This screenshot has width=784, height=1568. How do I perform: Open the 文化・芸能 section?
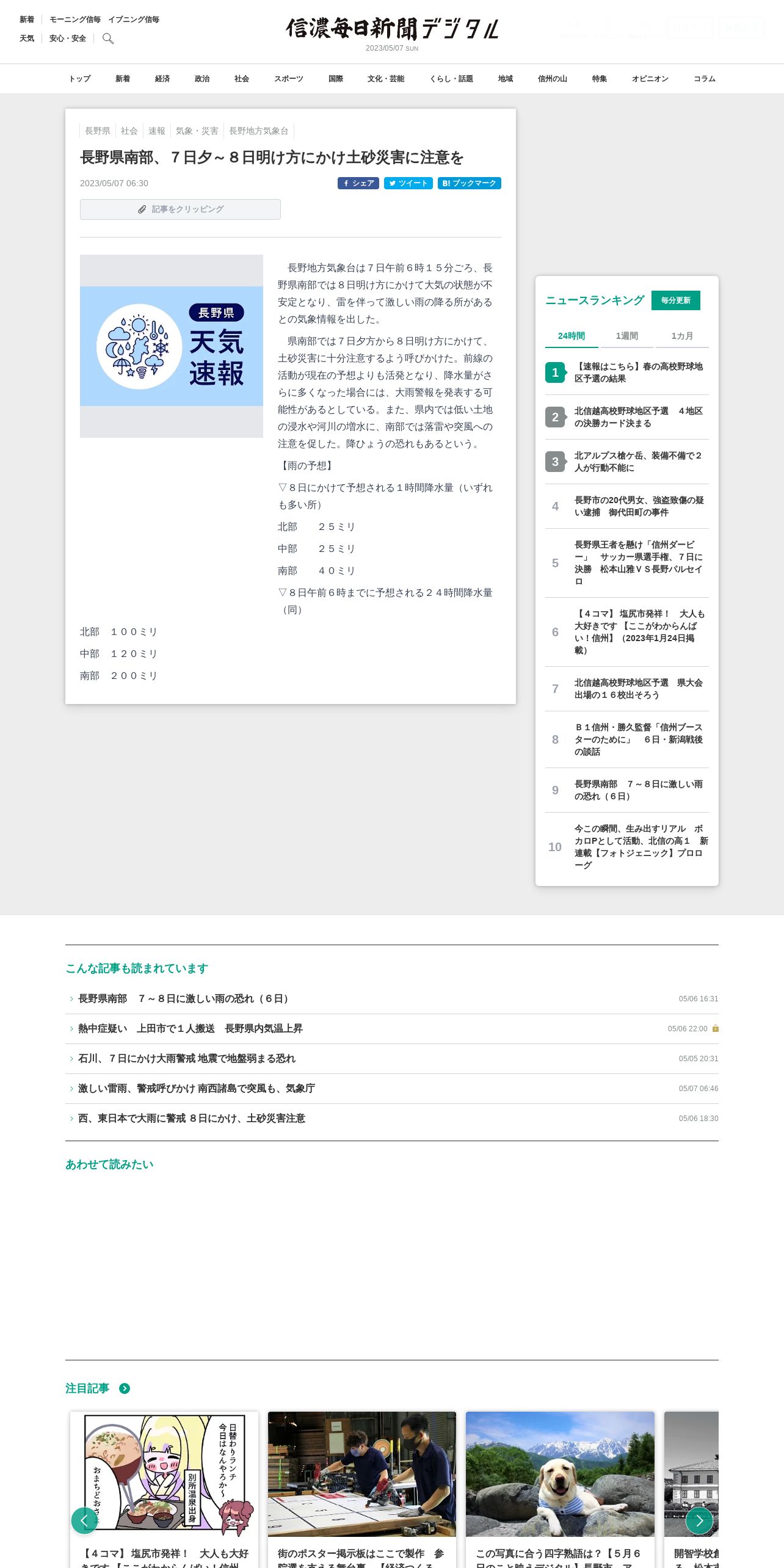[x=386, y=79]
